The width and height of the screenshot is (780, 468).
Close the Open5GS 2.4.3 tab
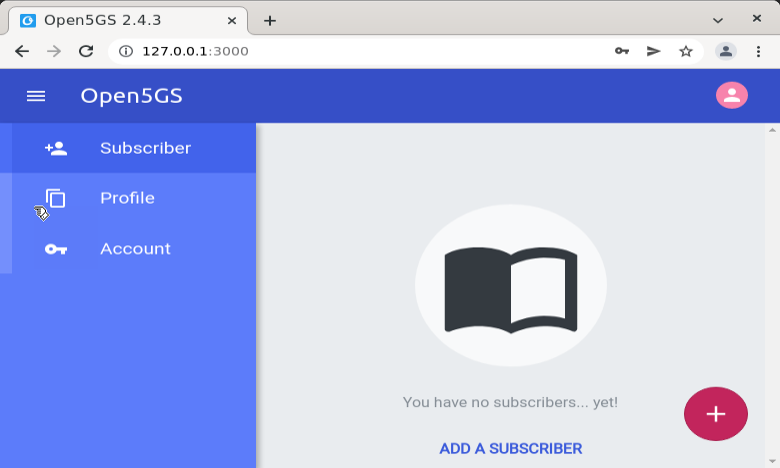[x=232, y=20]
